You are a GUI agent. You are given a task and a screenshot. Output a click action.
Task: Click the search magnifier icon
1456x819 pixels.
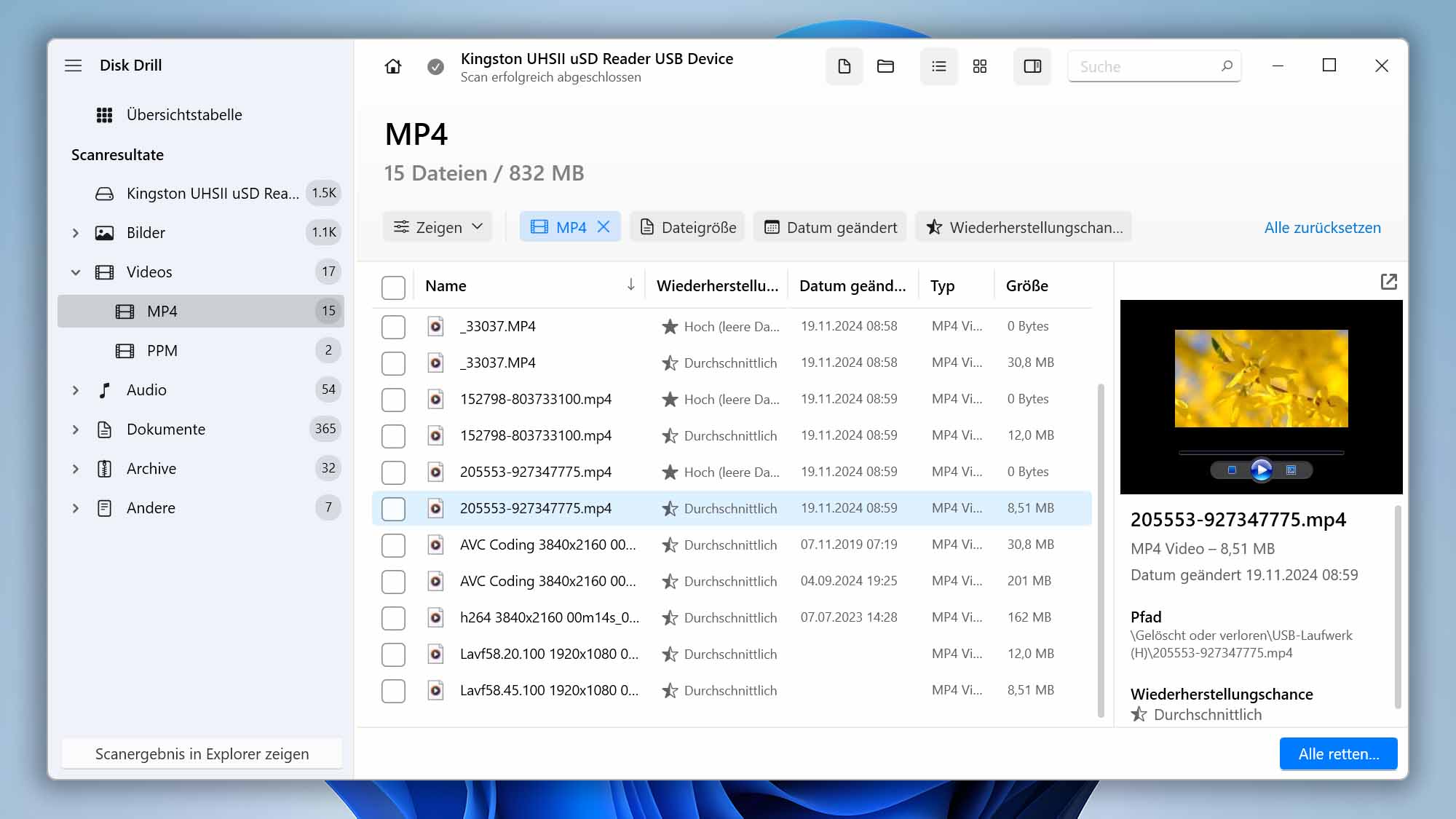pos(1227,66)
